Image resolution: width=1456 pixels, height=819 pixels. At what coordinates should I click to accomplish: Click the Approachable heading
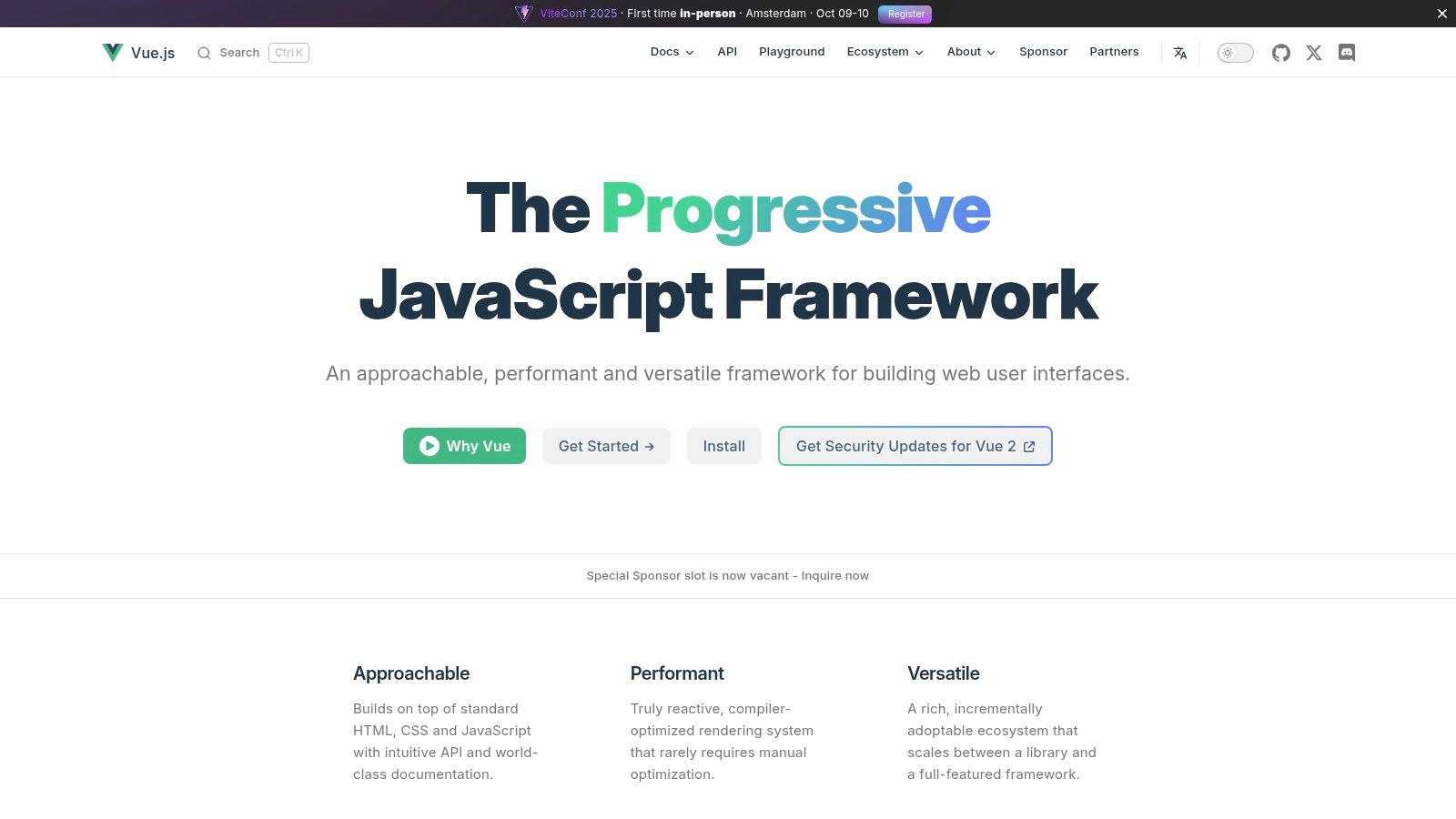pos(411,673)
